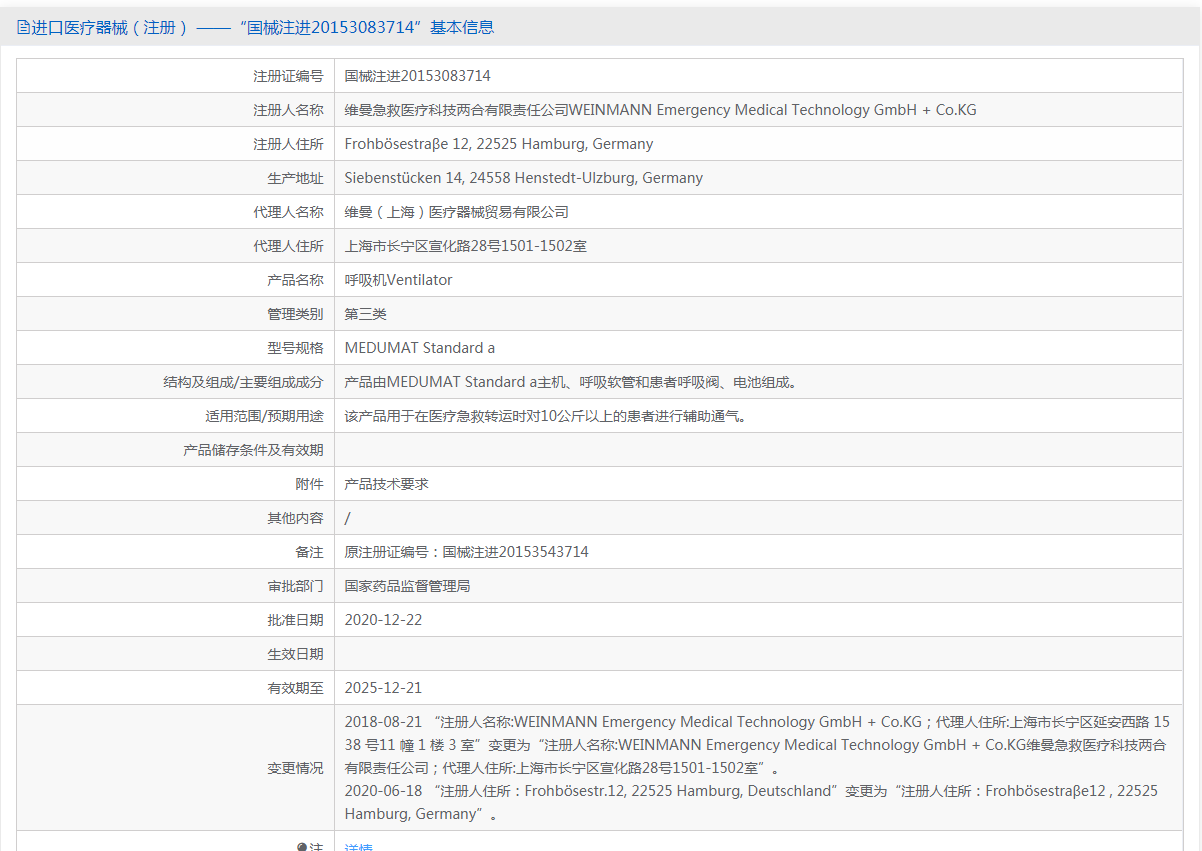
Task: Select the remark 原注册证编号：国械注进20153543714
Action: (x=467, y=552)
